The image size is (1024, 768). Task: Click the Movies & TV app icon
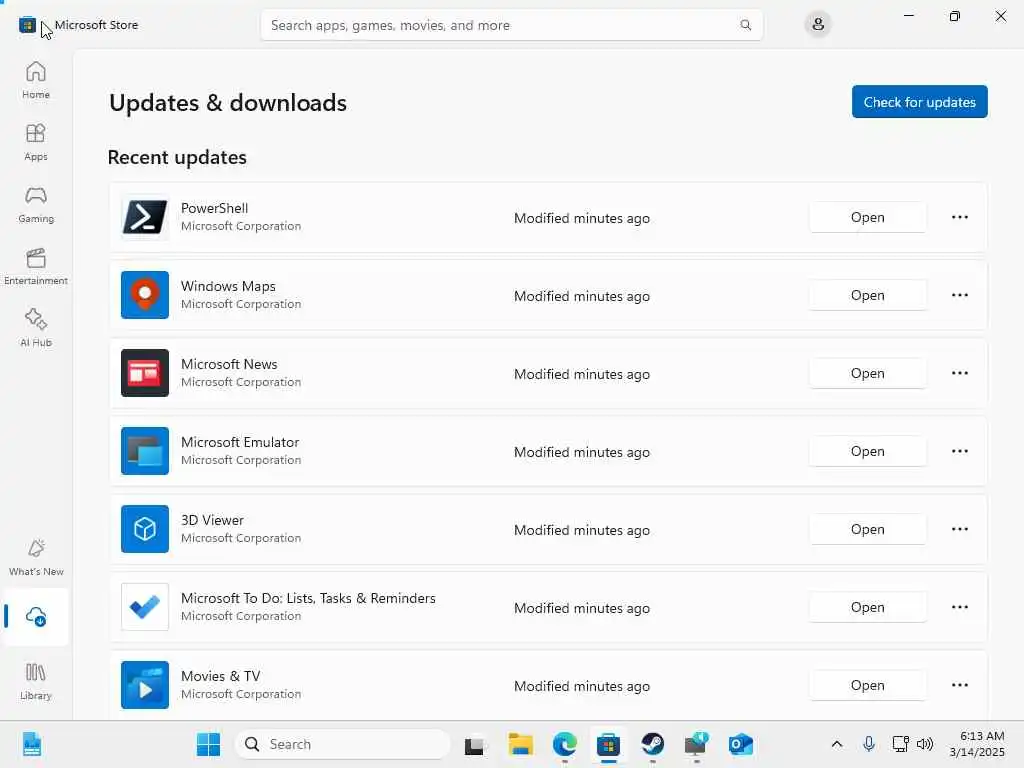click(145, 685)
